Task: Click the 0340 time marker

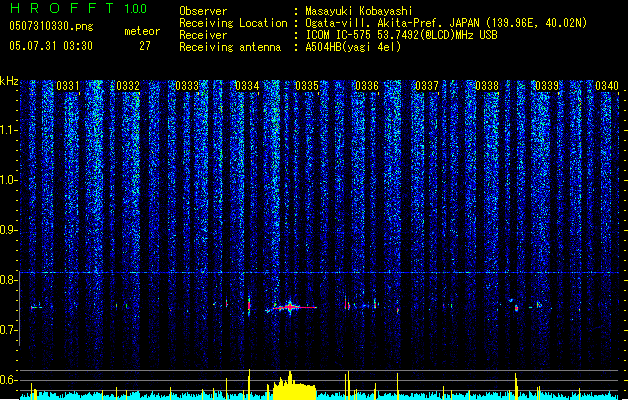Action: [607, 86]
